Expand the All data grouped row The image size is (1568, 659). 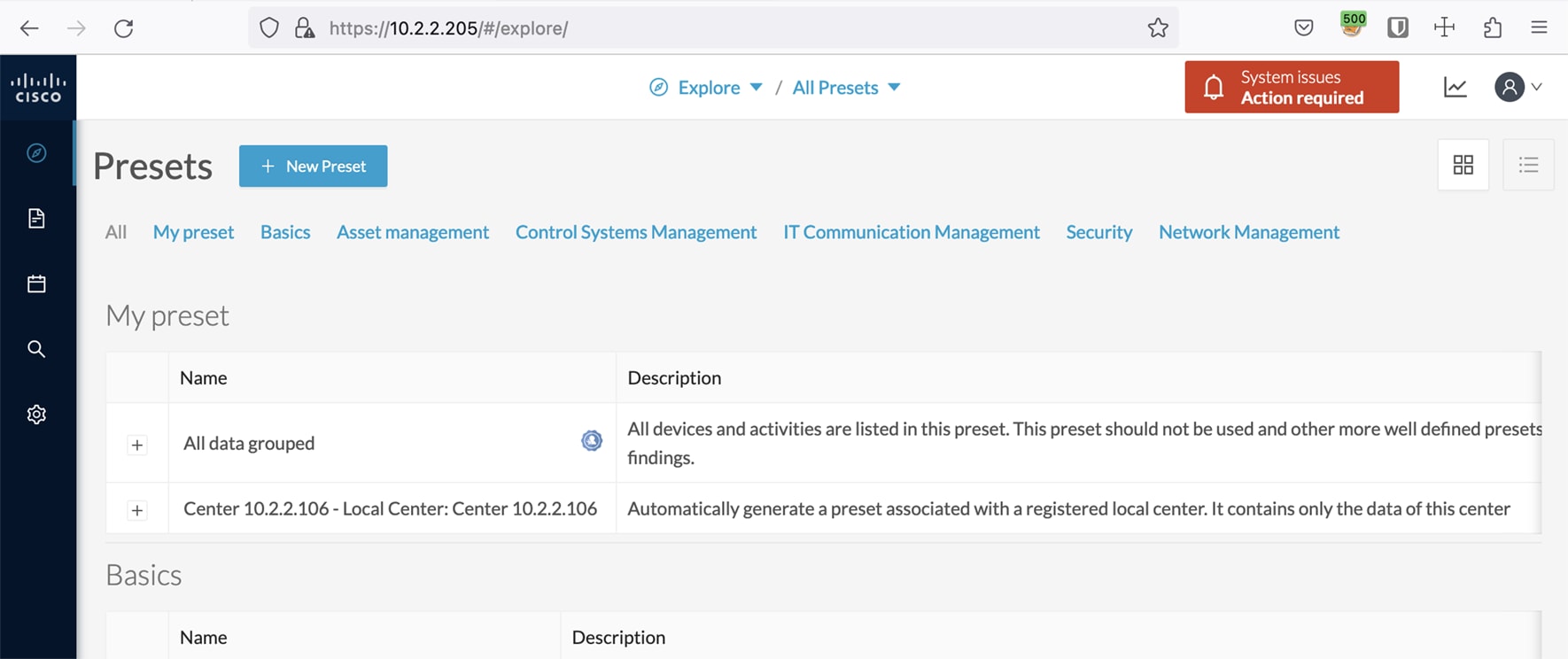pyautogui.click(x=137, y=445)
